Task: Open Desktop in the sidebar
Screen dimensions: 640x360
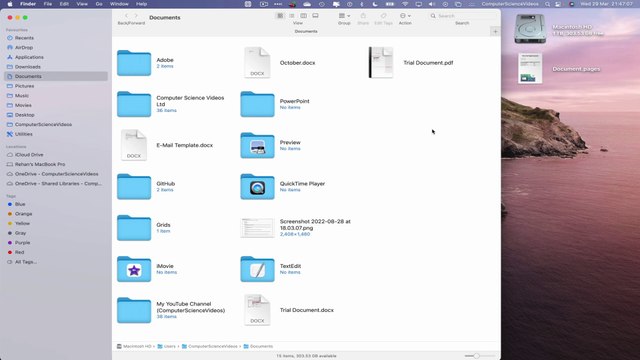Action: [x=24, y=115]
